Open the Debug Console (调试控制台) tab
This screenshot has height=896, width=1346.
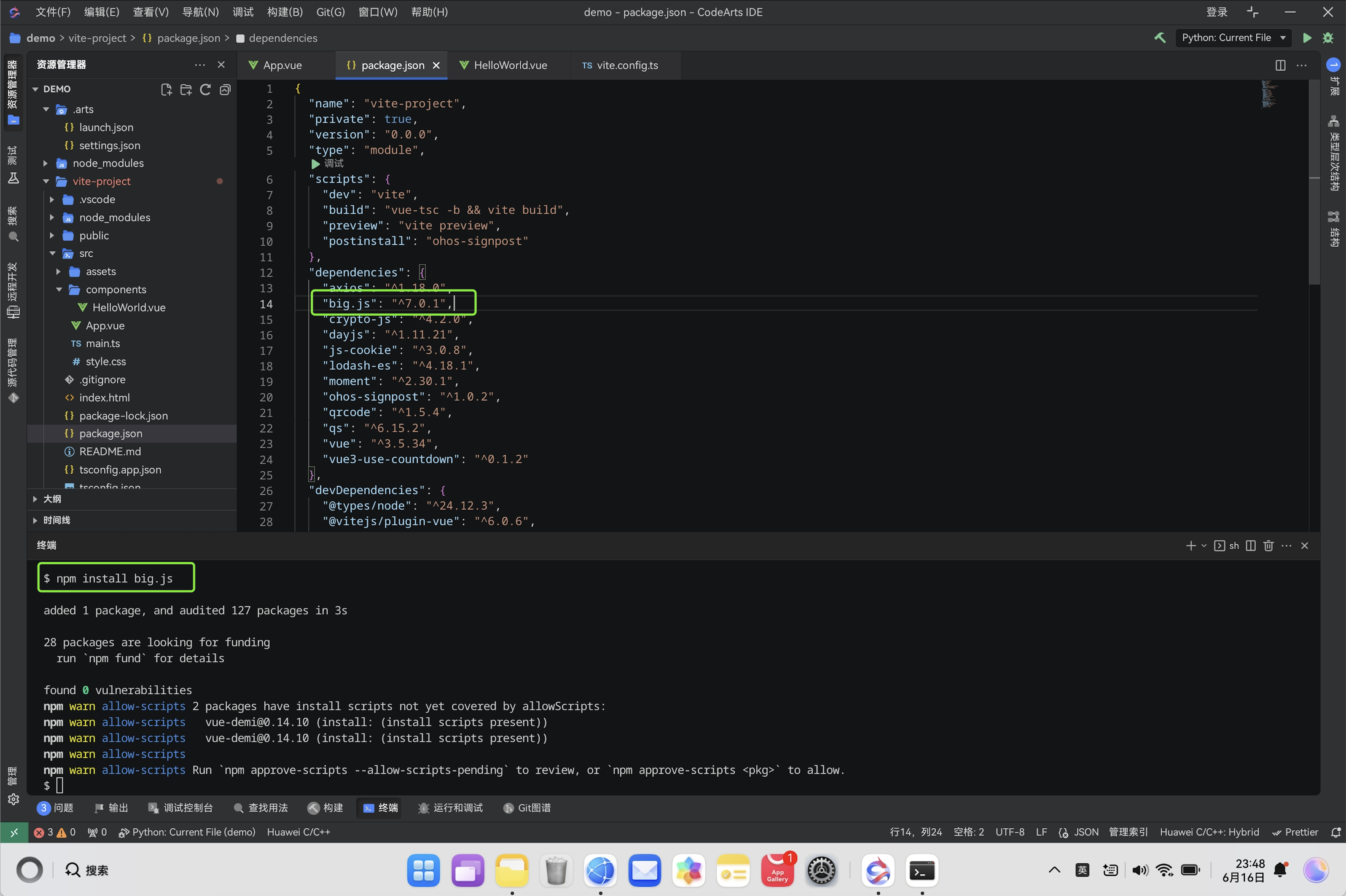(x=181, y=808)
